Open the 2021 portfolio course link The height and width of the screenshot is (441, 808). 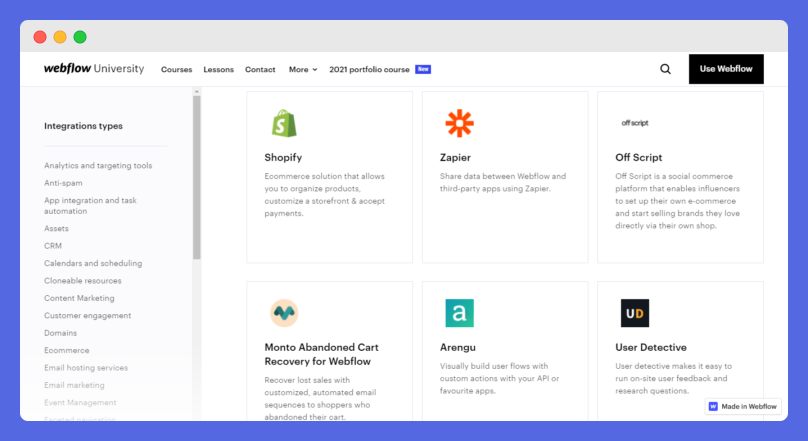(369, 70)
